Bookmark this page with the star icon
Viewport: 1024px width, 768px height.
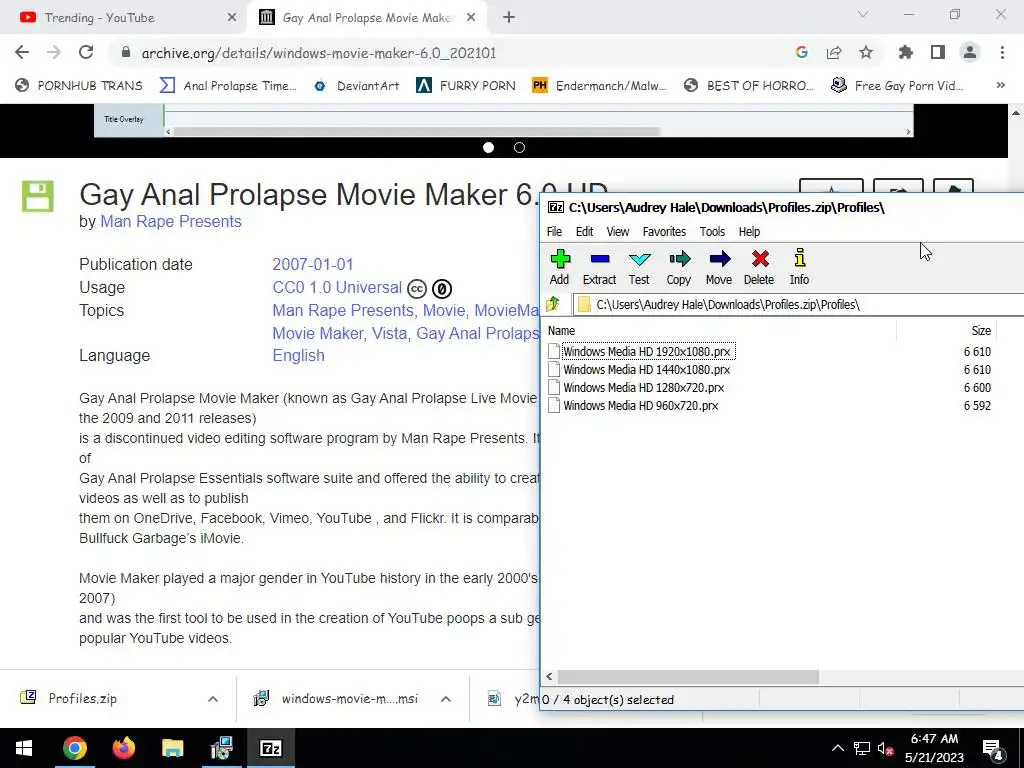coord(866,52)
